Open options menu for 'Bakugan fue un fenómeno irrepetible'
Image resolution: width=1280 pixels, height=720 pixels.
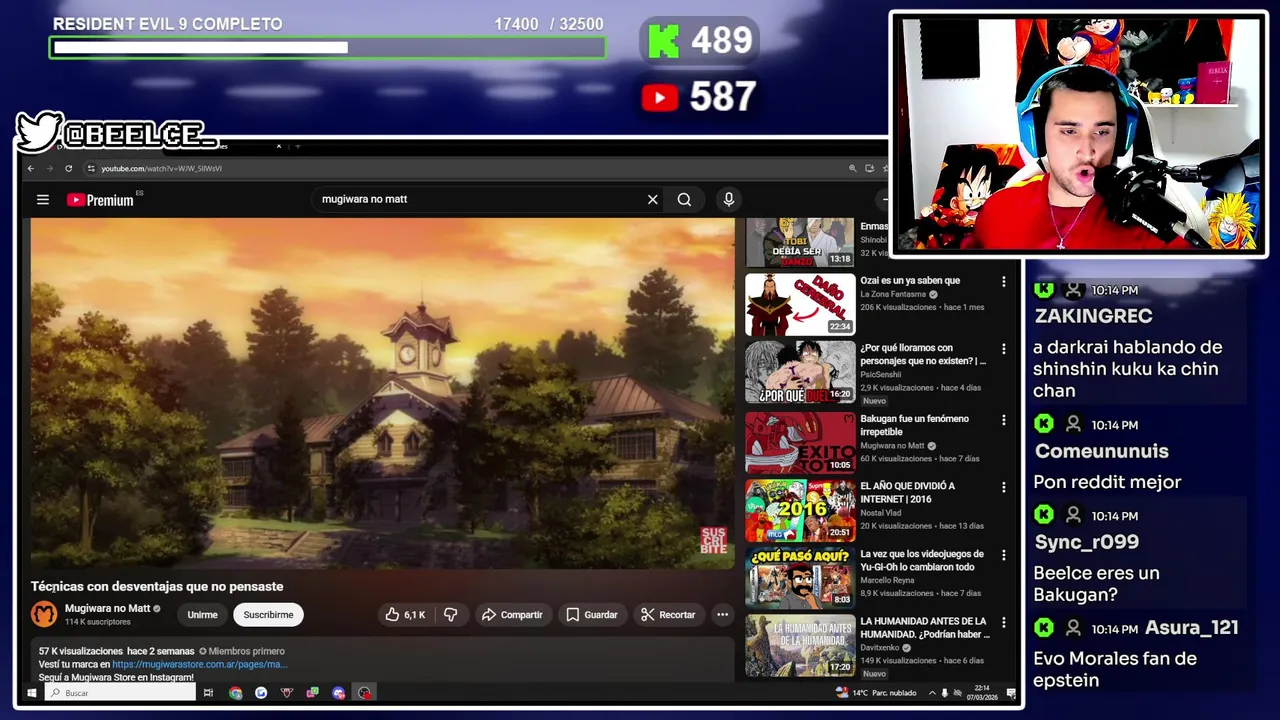(1004, 420)
